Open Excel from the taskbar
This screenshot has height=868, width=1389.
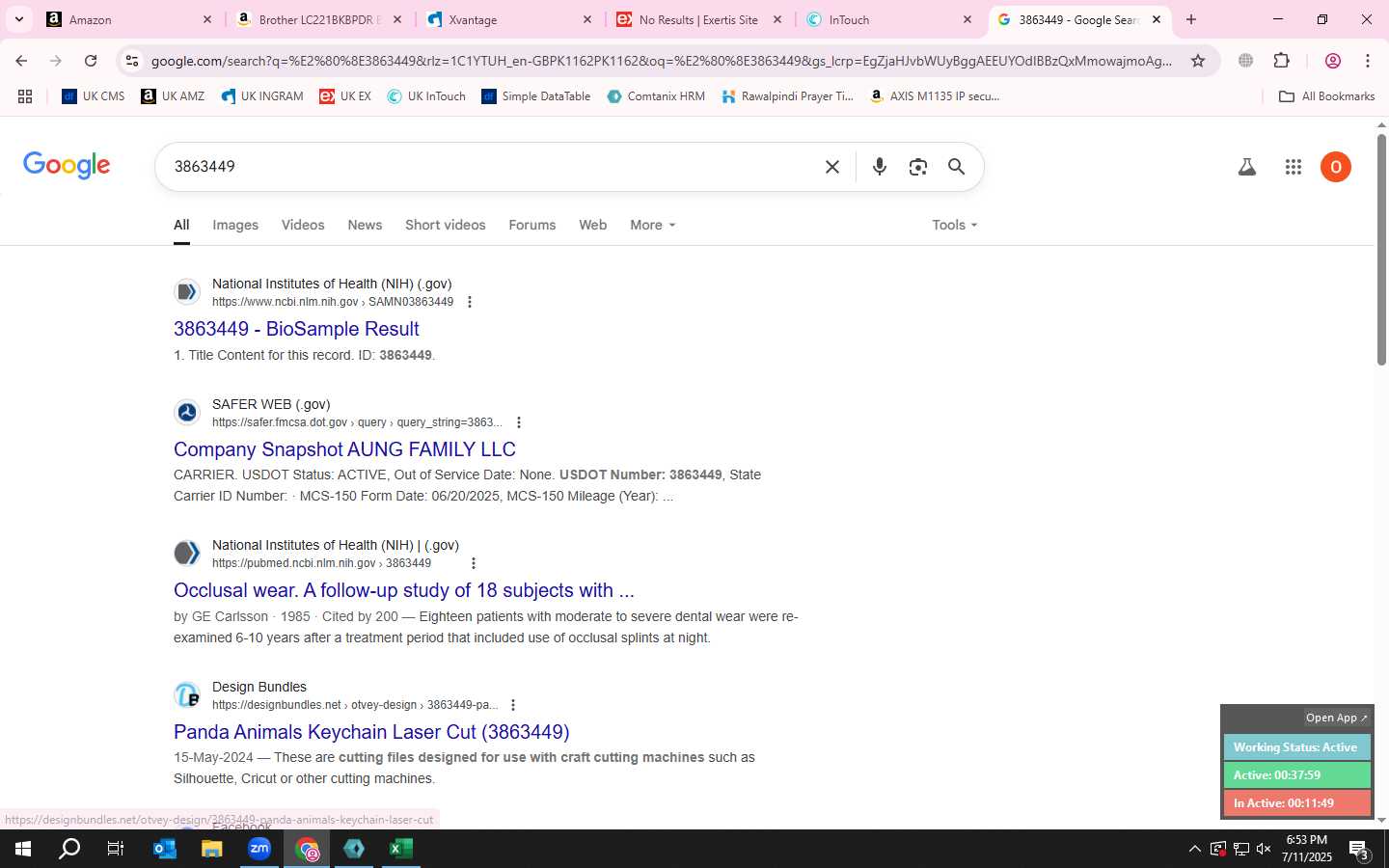pos(400,849)
